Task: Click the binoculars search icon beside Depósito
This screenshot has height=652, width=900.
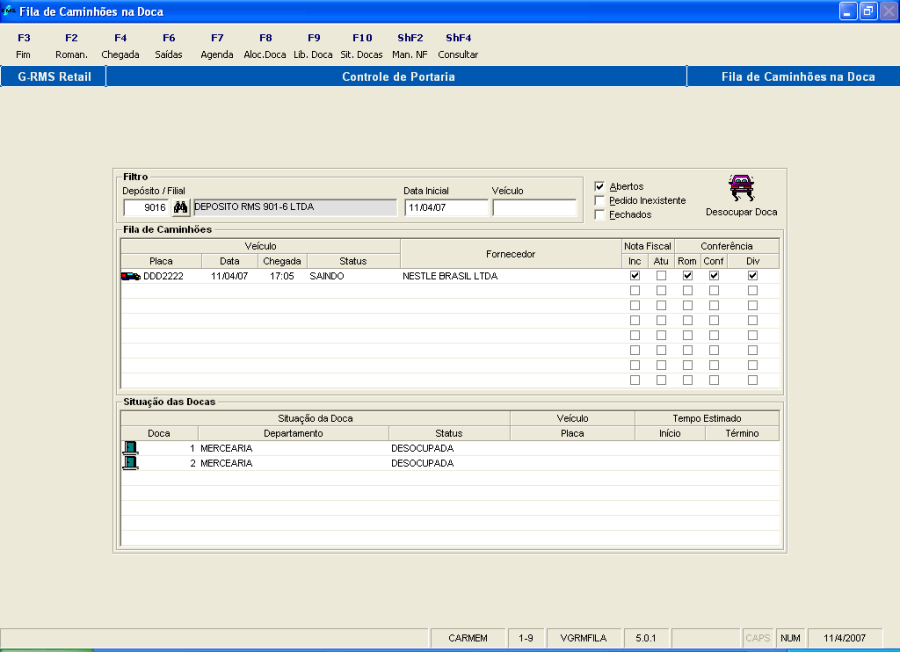Action: point(181,207)
